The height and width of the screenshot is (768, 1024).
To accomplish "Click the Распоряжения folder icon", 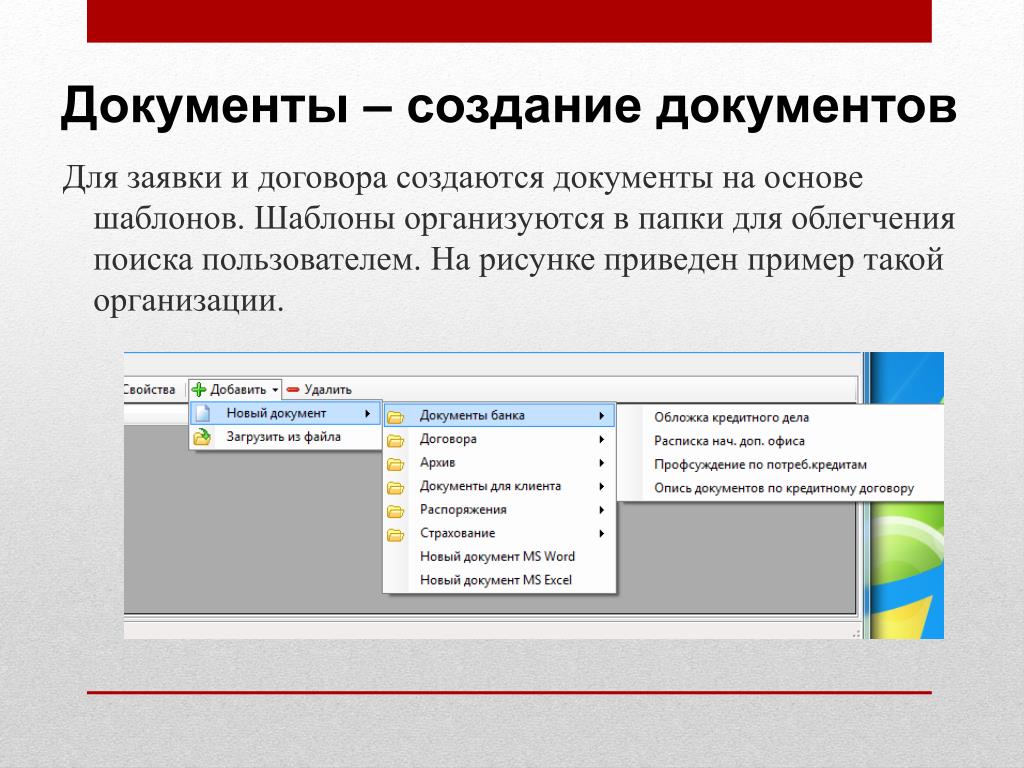I will (395, 511).
